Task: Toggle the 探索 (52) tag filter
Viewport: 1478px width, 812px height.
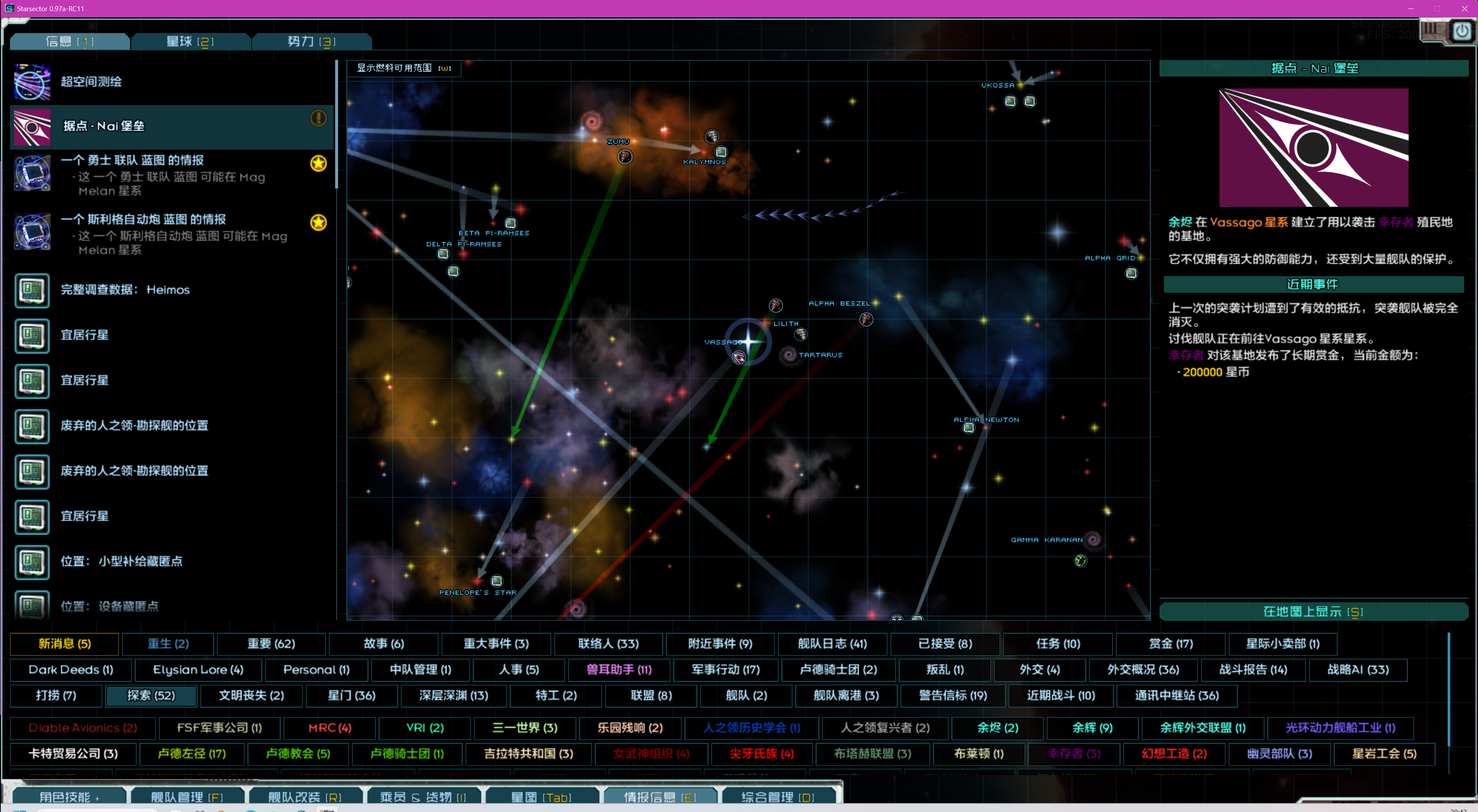Action: pyautogui.click(x=151, y=695)
